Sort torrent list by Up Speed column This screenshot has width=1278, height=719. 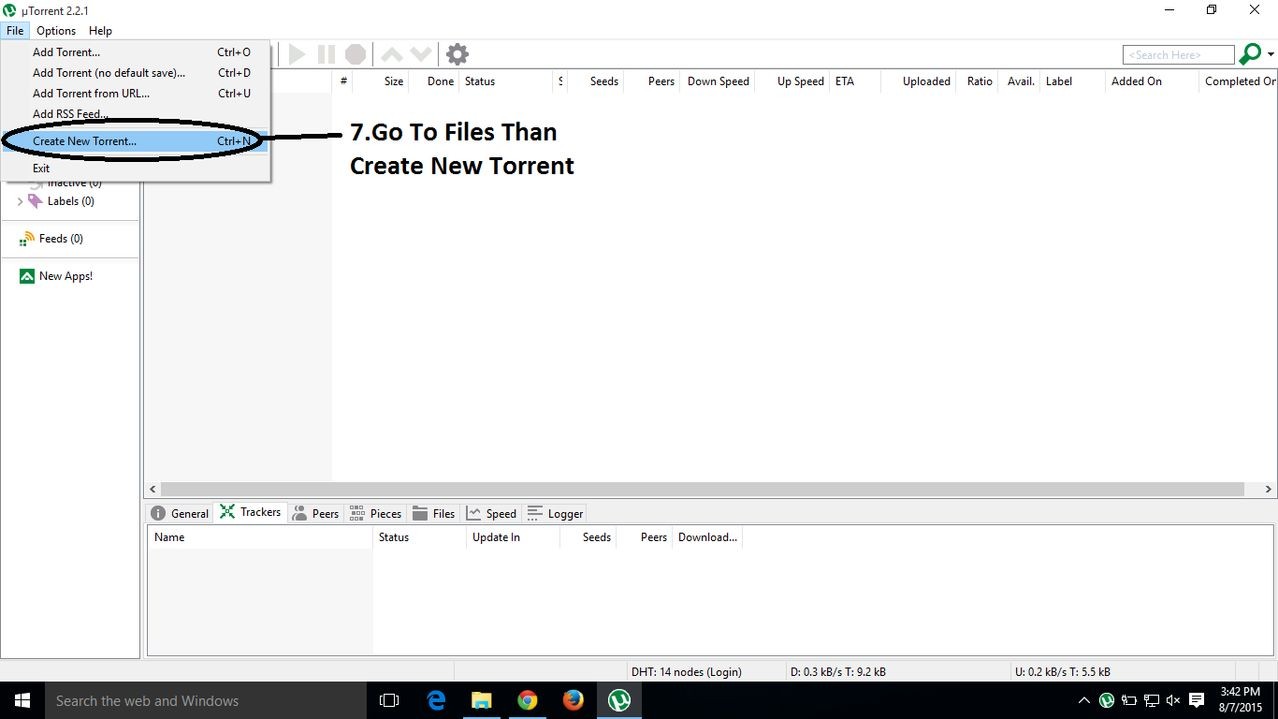pyautogui.click(x=793, y=81)
